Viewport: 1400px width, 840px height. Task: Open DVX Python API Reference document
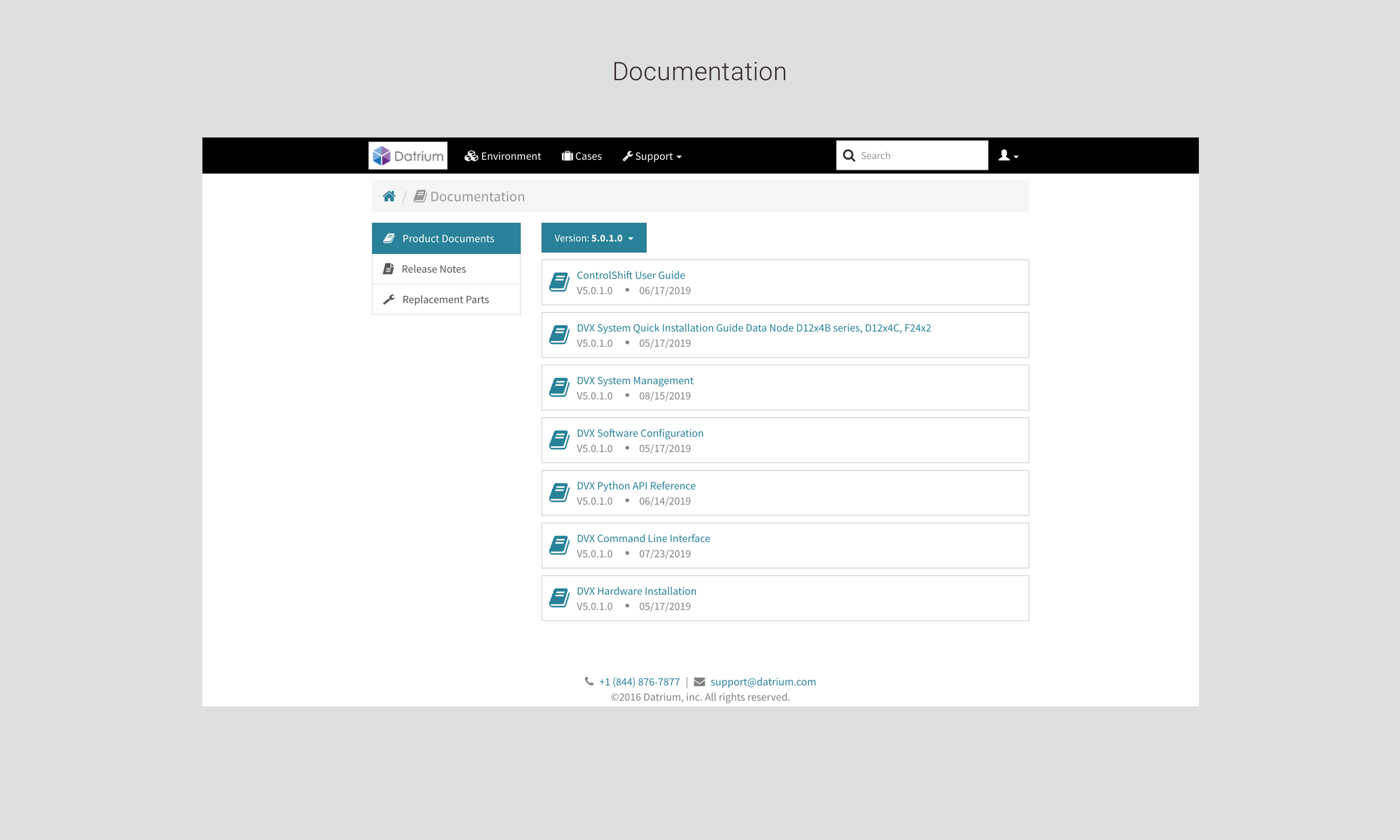tap(636, 486)
